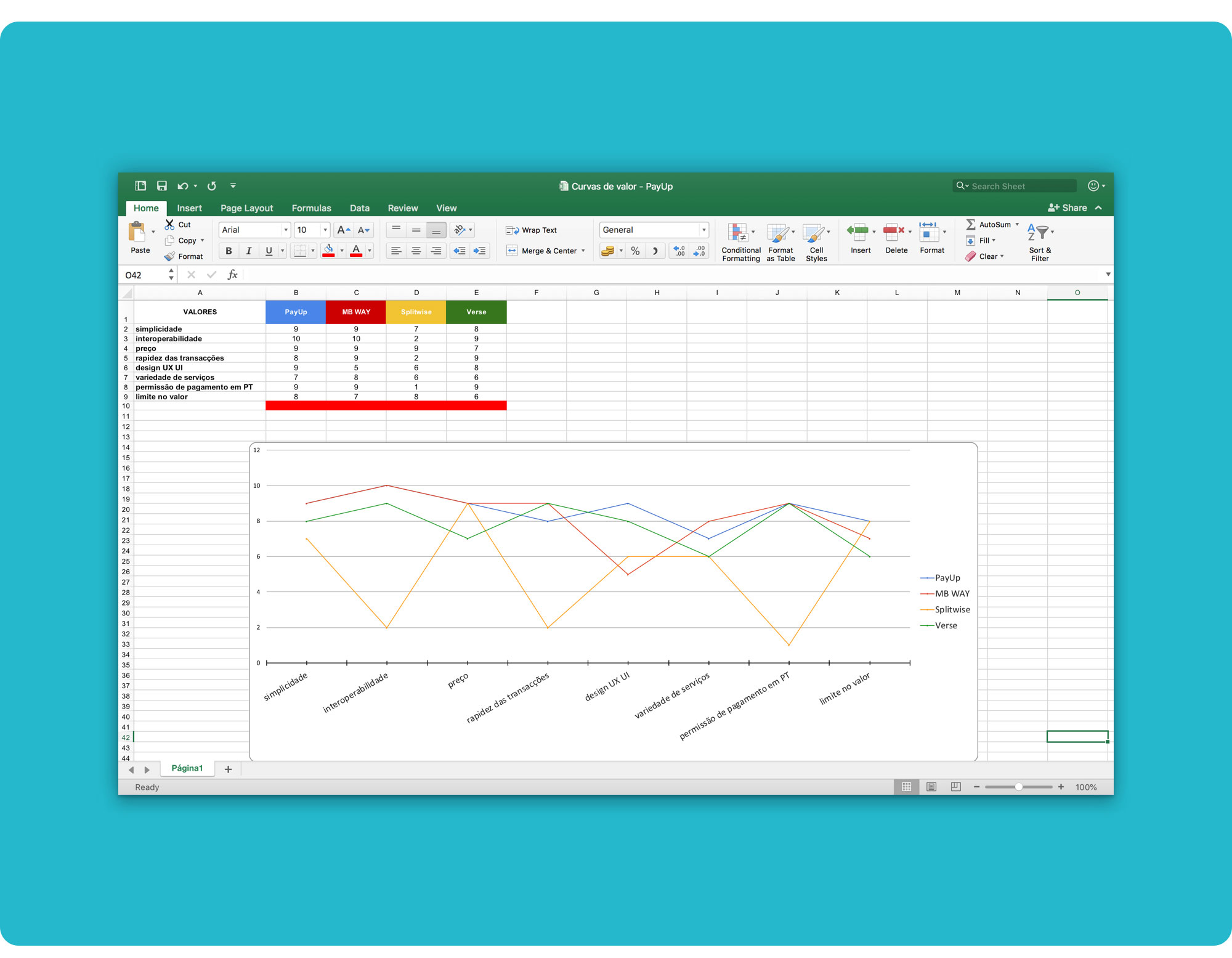Image resolution: width=1232 pixels, height=958 pixels.
Task: Expand the AutoSum dropdown arrow
Action: (x=1017, y=224)
